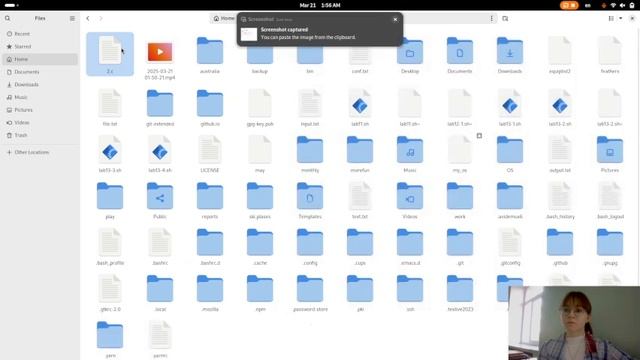Select Recent in the sidebar
The image size is (640, 360).
click(40, 34)
